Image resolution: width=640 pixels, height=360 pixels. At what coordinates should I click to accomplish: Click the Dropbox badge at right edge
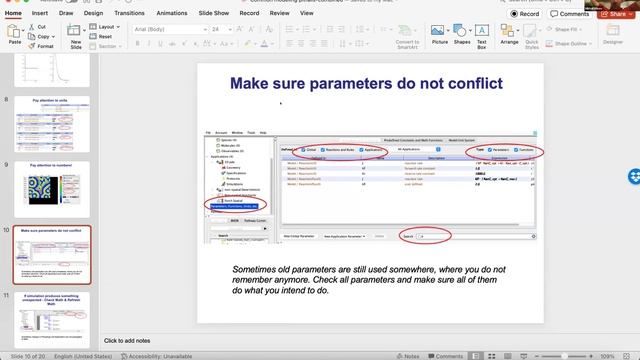coord(634,176)
